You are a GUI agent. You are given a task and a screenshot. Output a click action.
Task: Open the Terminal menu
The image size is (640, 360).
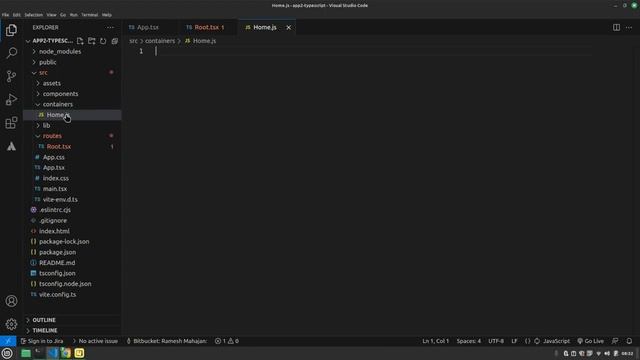[x=89, y=15]
